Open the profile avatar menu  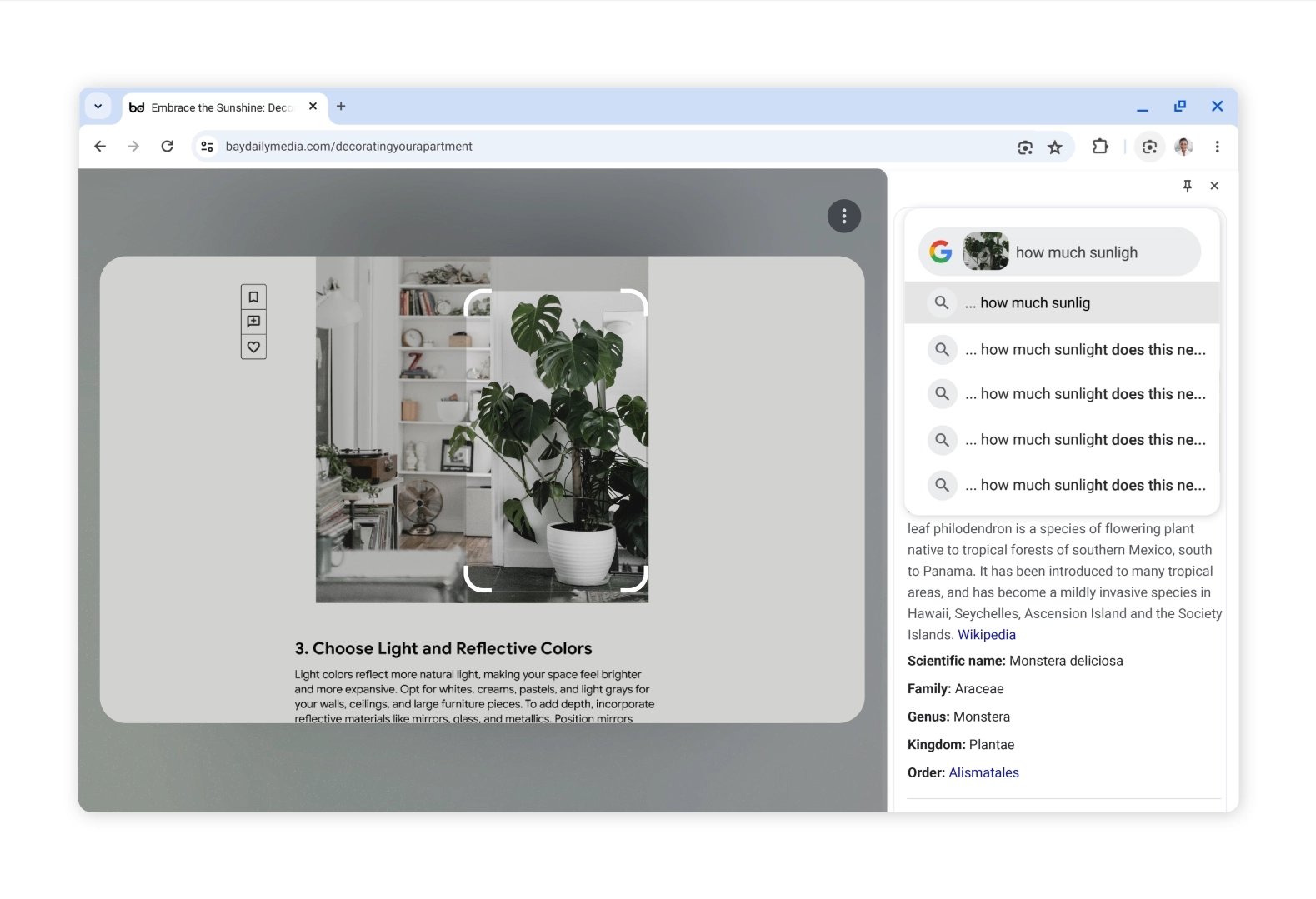[x=1183, y=147]
